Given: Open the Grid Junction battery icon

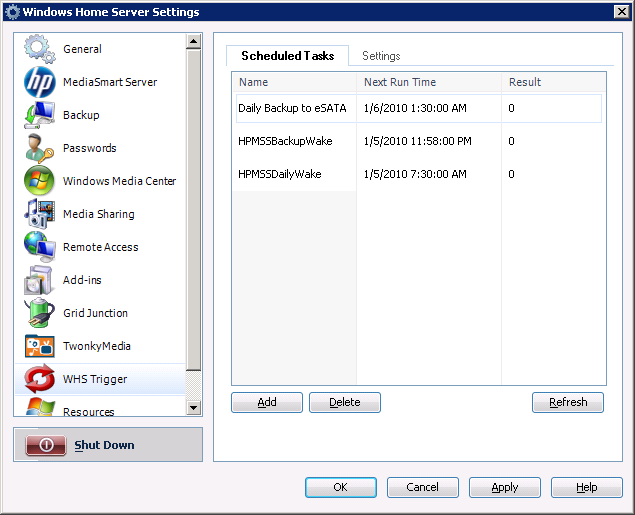Looking at the screenshot, I should tap(39, 313).
